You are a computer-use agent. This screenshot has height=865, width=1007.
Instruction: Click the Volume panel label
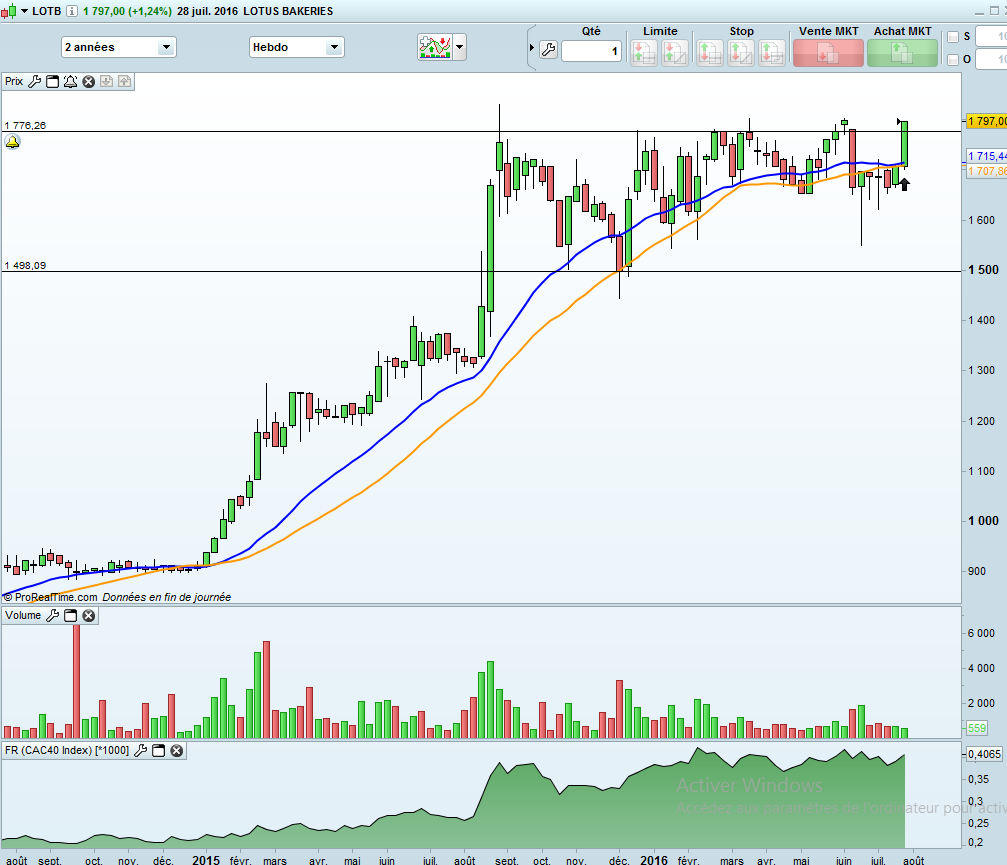pos(23,615)
